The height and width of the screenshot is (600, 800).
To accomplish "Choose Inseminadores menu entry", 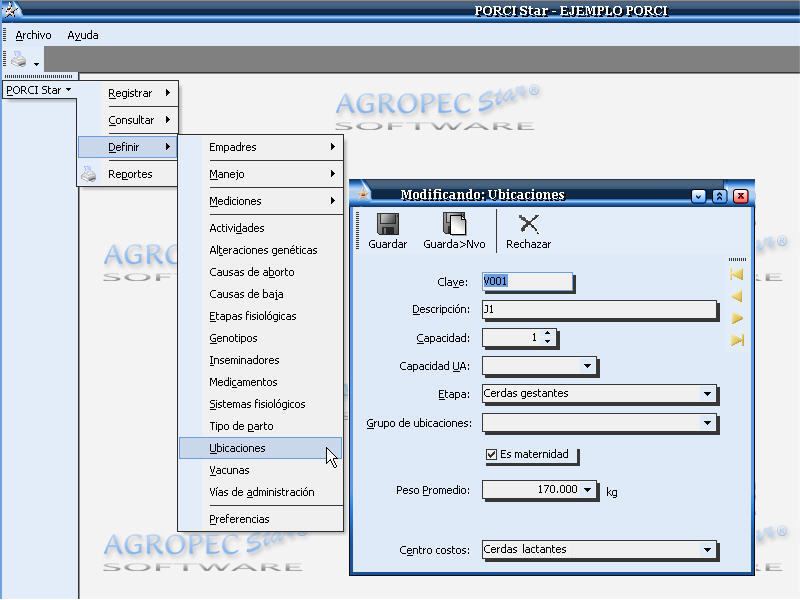I will coord(261,360).
